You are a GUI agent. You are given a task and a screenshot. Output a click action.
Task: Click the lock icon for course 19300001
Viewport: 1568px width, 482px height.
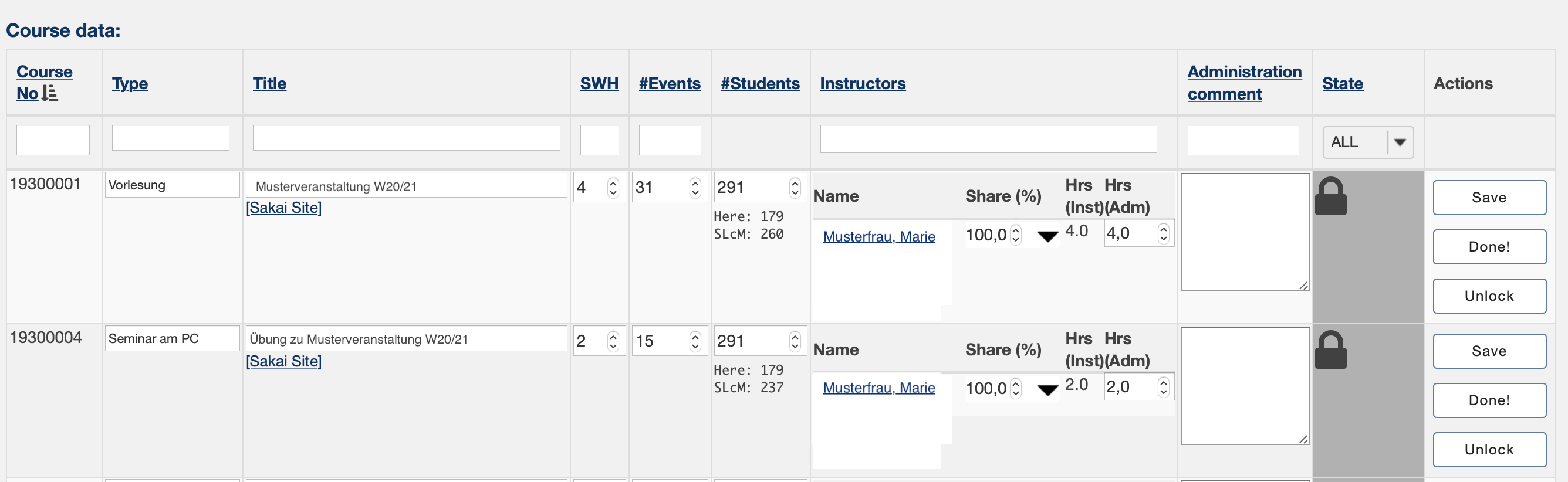1330,196
